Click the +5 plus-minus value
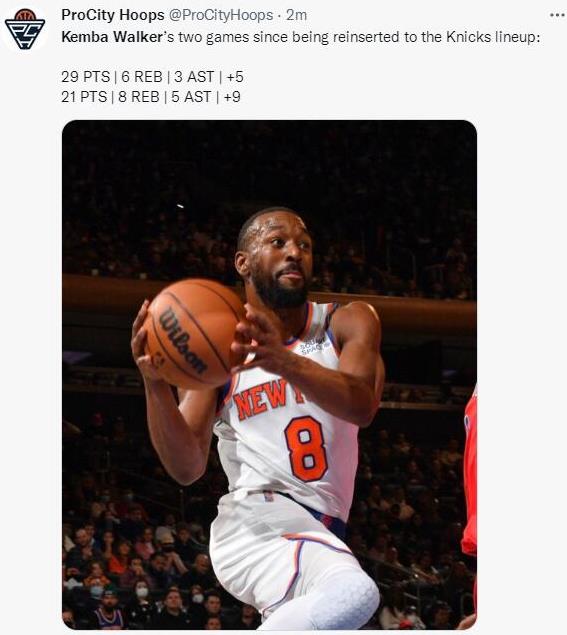The height and width of the screenshot is (635, 567). 235,77
